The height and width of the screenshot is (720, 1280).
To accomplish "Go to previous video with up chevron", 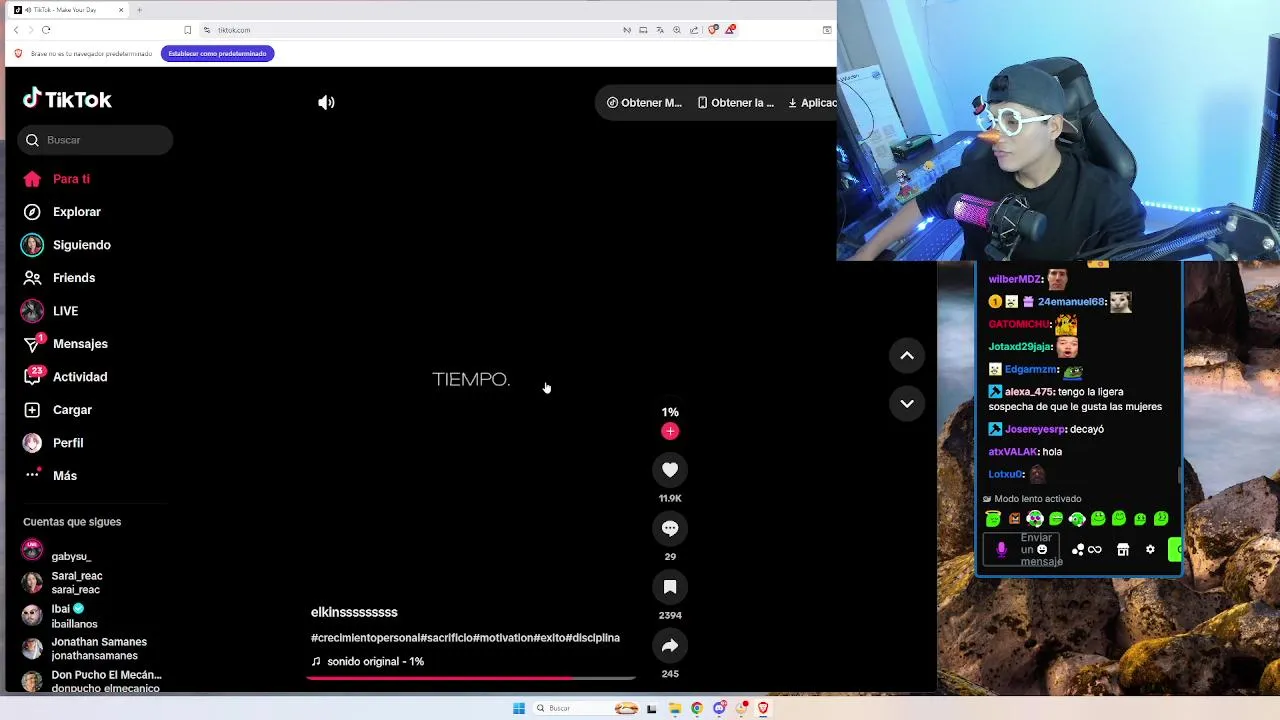I will point(907,355).
